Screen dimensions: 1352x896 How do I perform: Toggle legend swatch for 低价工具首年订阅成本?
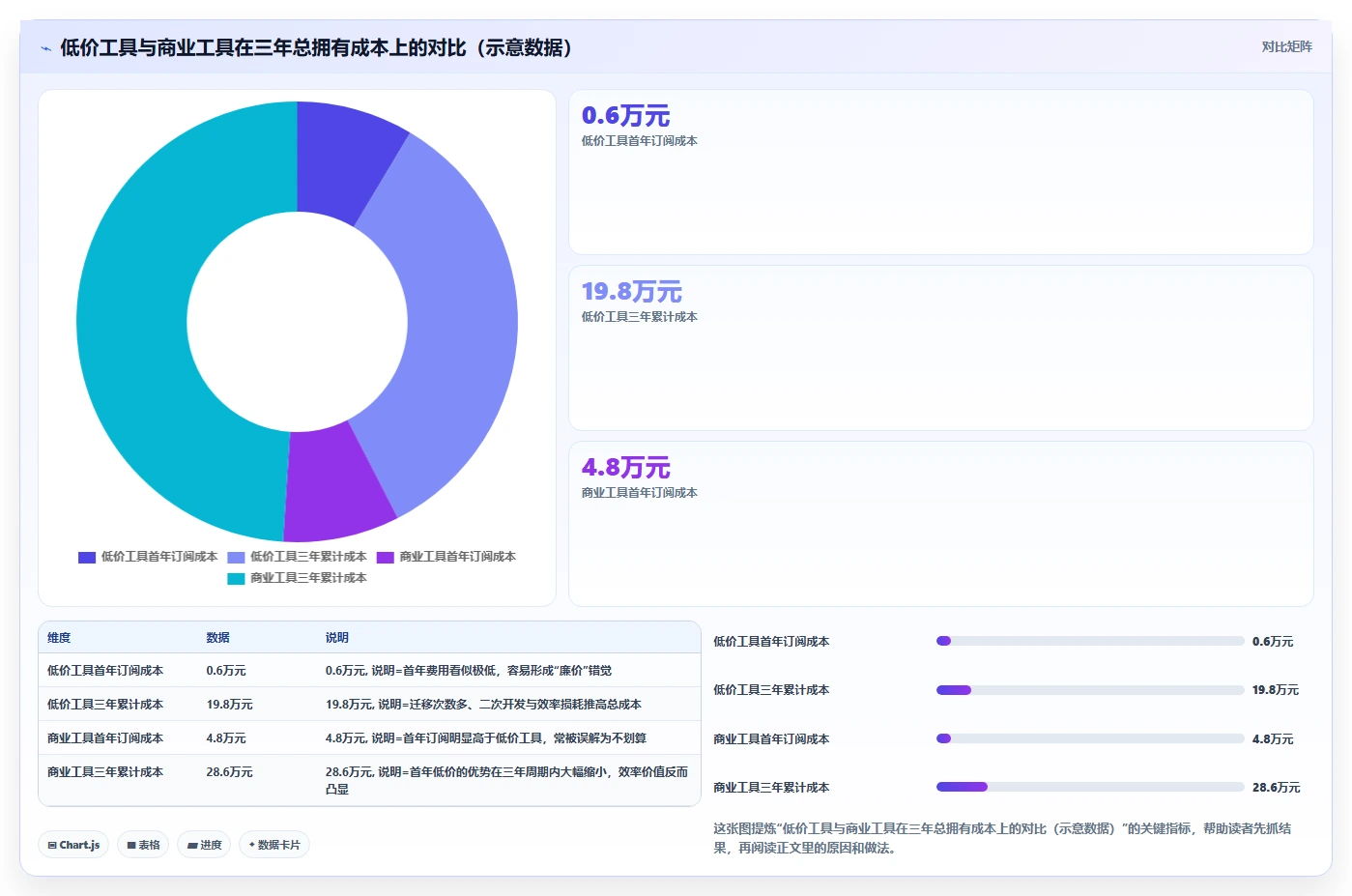(87, 557)
